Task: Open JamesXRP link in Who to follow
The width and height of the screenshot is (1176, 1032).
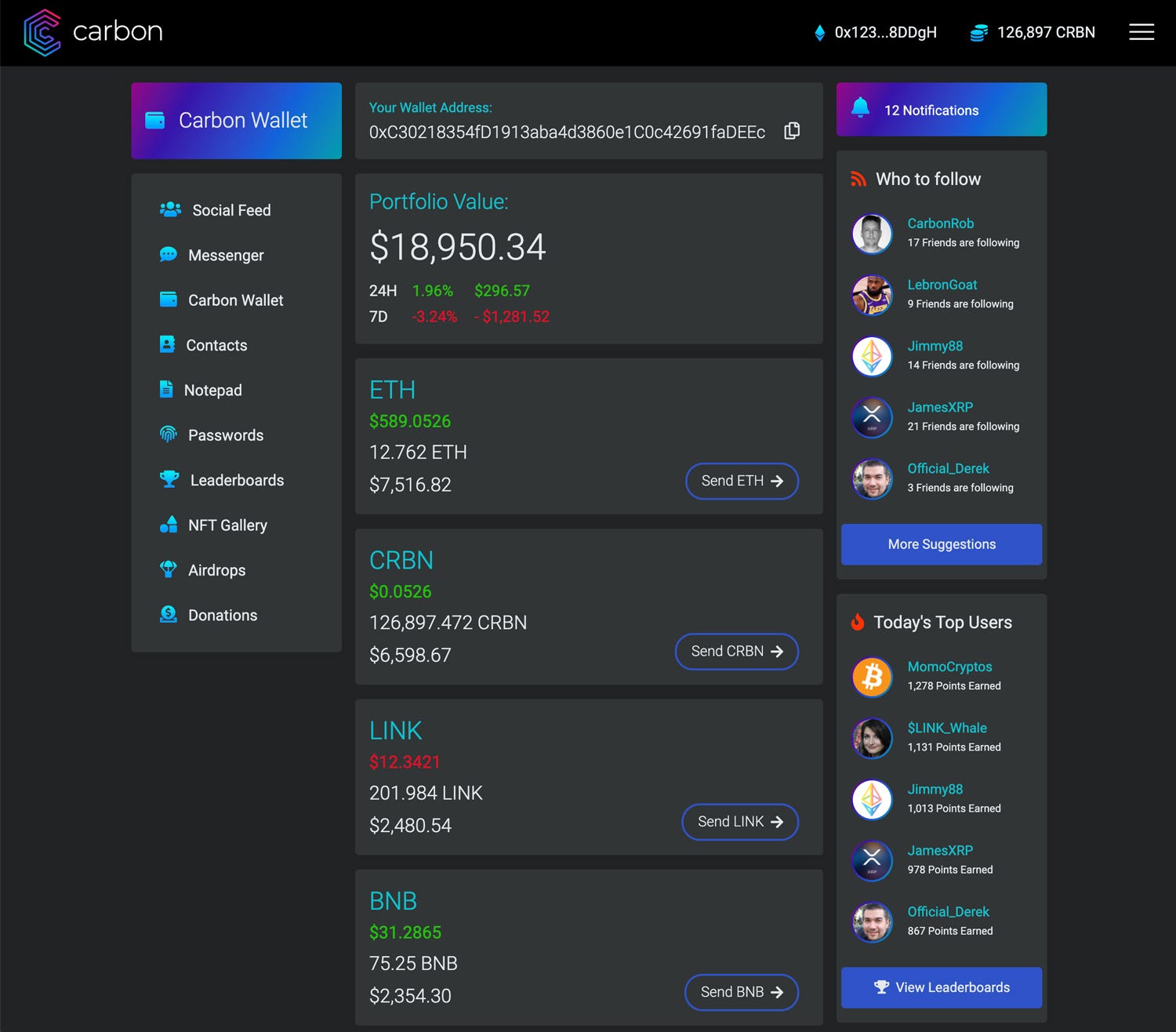Action: [940, 407]
